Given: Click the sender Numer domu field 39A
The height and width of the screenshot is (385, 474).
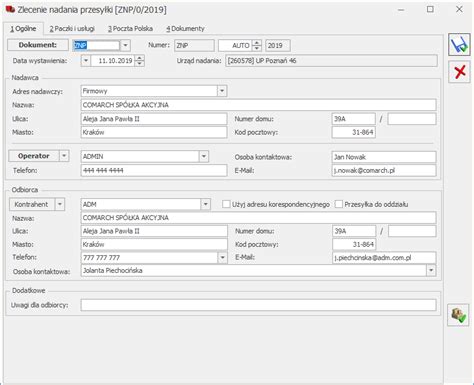Looking at the screenshot, I should pos(354,119).
